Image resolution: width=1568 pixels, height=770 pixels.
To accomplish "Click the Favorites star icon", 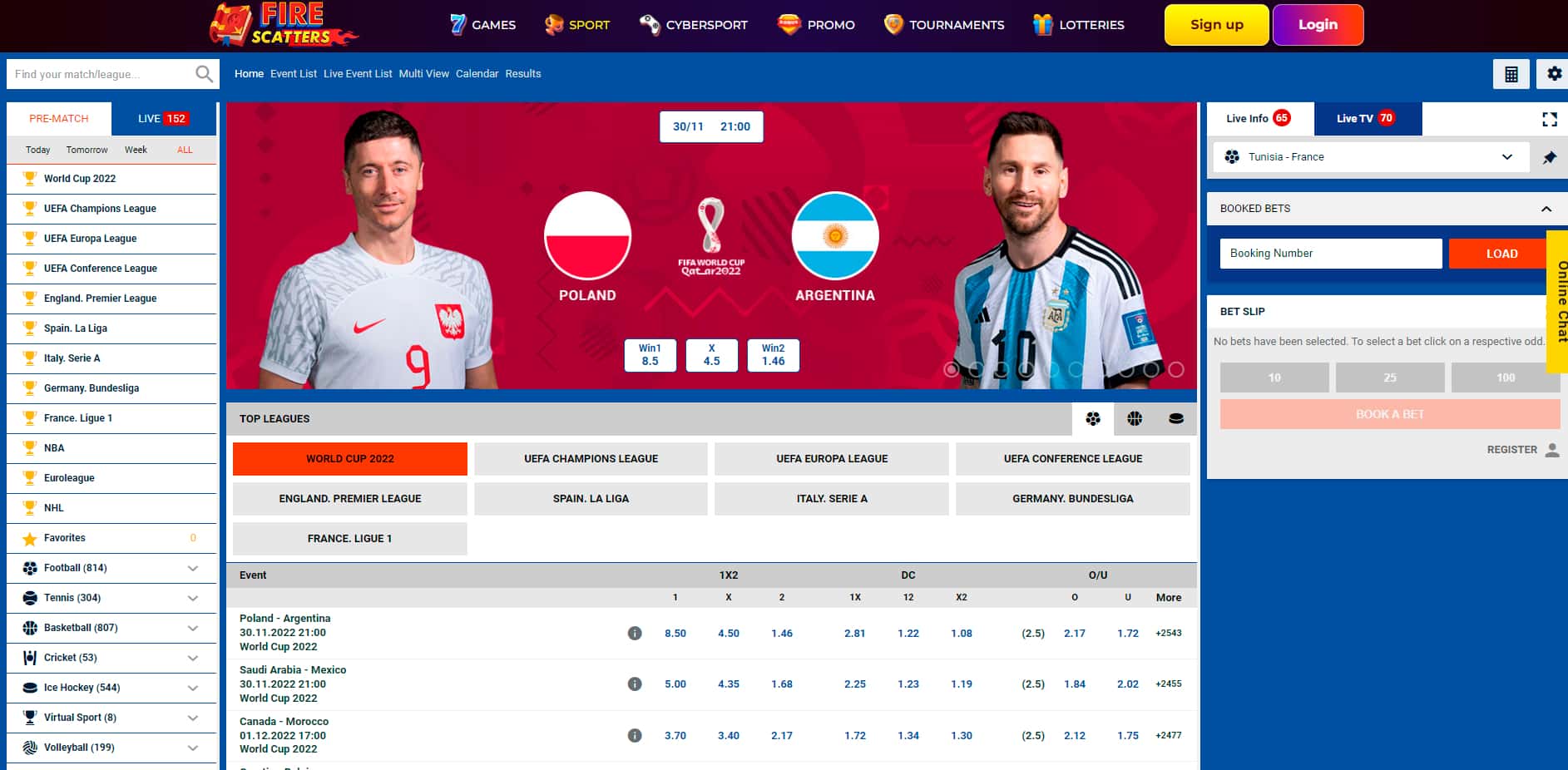I will (x=30, y=539).
